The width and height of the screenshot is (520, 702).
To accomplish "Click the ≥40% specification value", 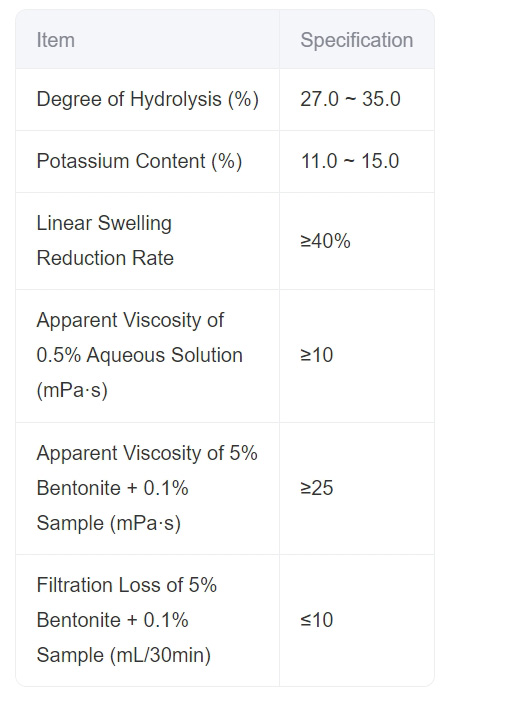I will pos(325,241).
